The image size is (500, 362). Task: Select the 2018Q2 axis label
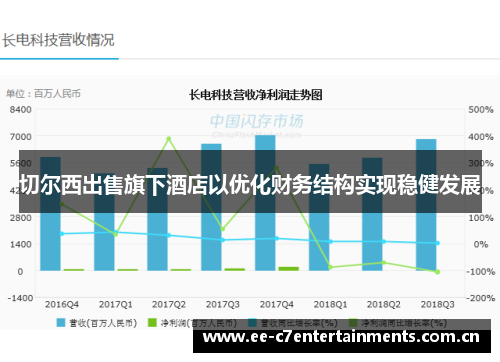[384, 304]
